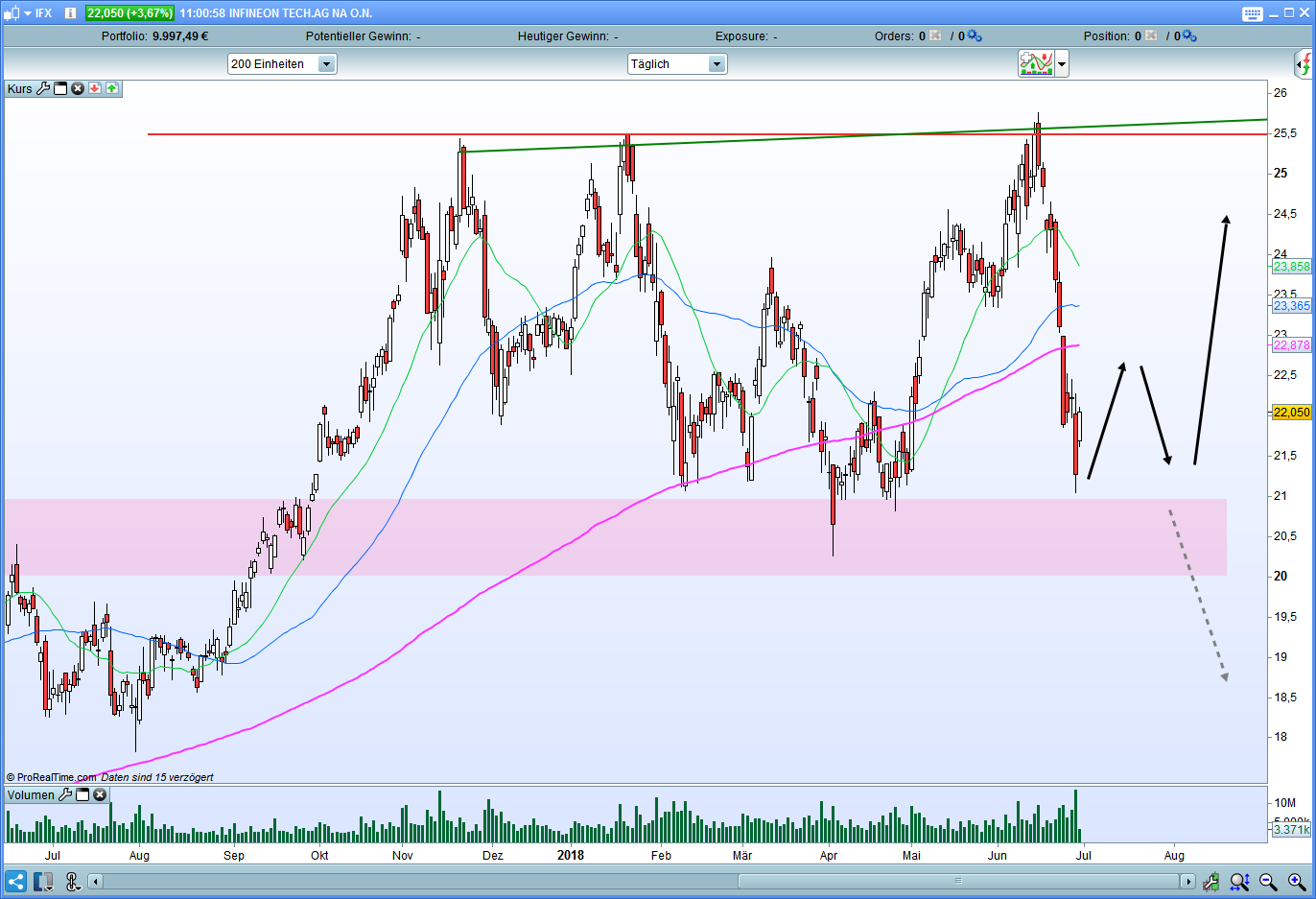Maximize the Volumen panel window
Viewport: 1316px width, 899px height.
[82, 794]
